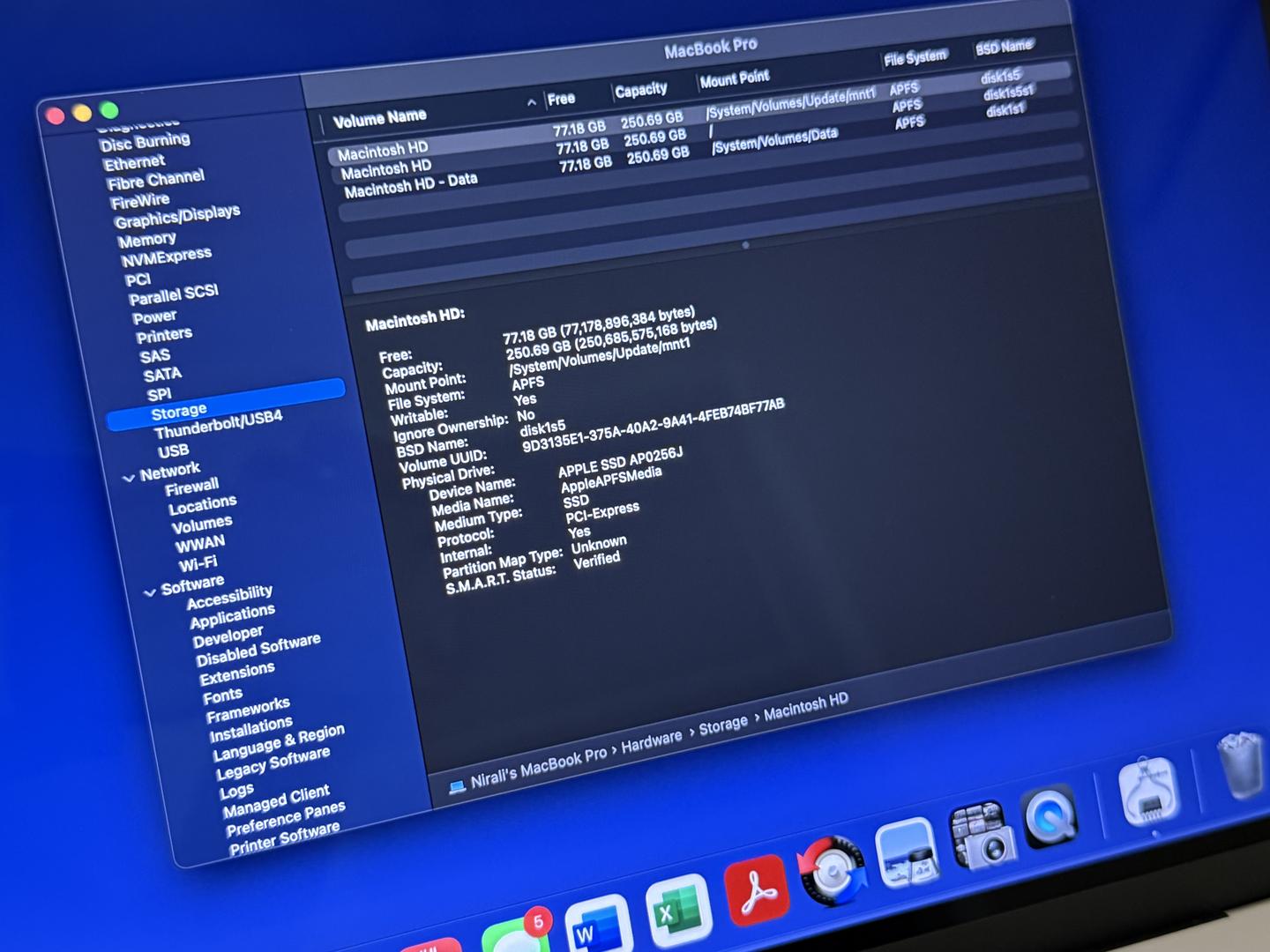Select WWAN under Network
The width and height of the screenshot is (1270, 952).
[200, 545]
